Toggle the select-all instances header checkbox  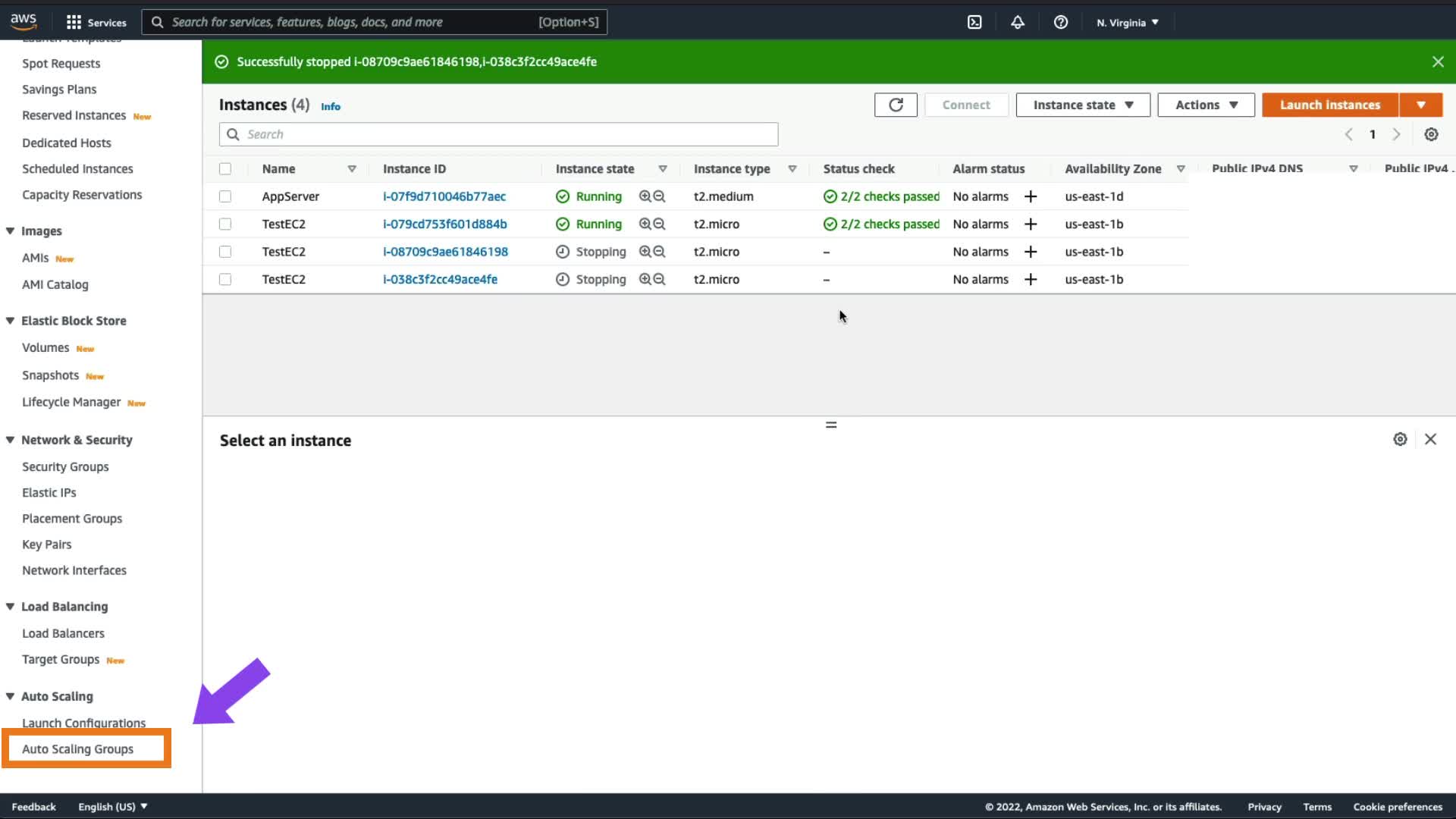click(225, 169)
